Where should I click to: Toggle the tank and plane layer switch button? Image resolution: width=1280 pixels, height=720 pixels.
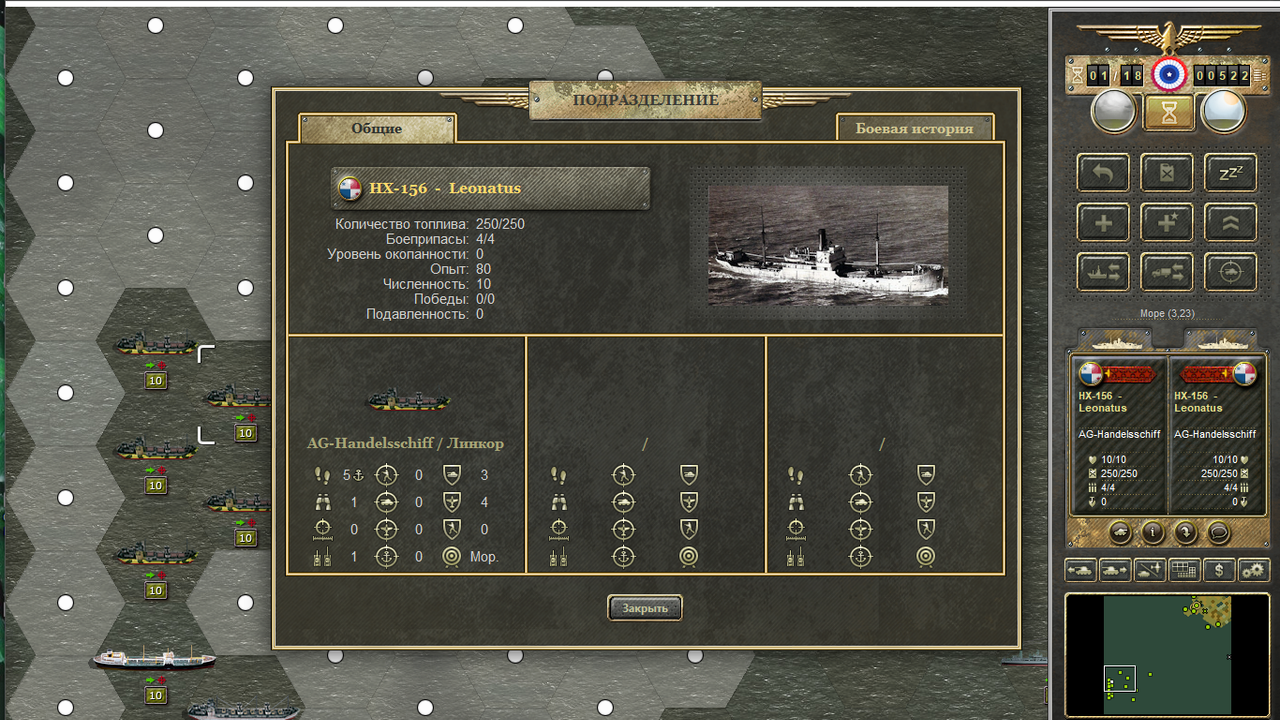tap(1149, 570)
